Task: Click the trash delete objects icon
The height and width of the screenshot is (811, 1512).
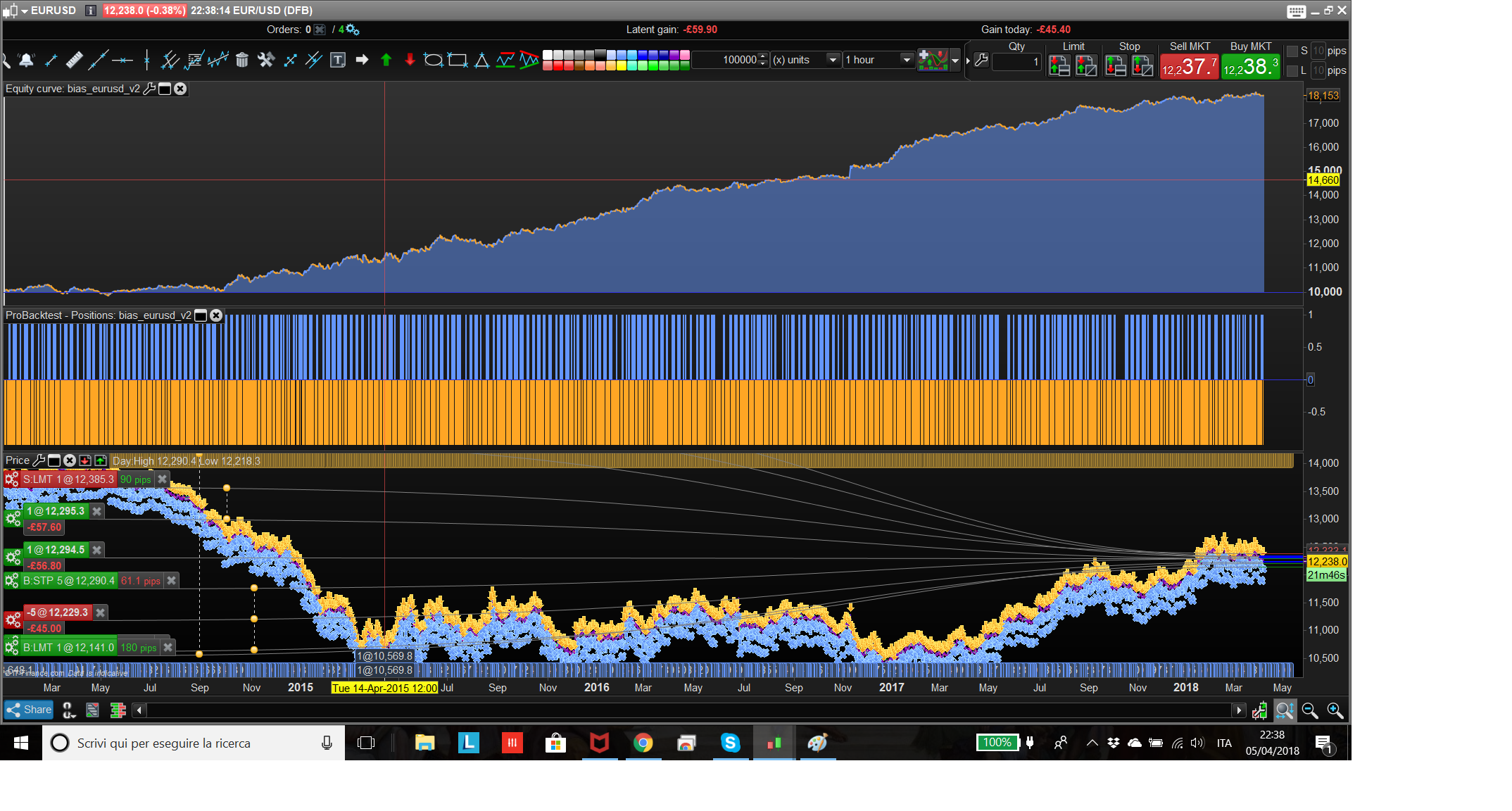Action: [x=242, y=60]
